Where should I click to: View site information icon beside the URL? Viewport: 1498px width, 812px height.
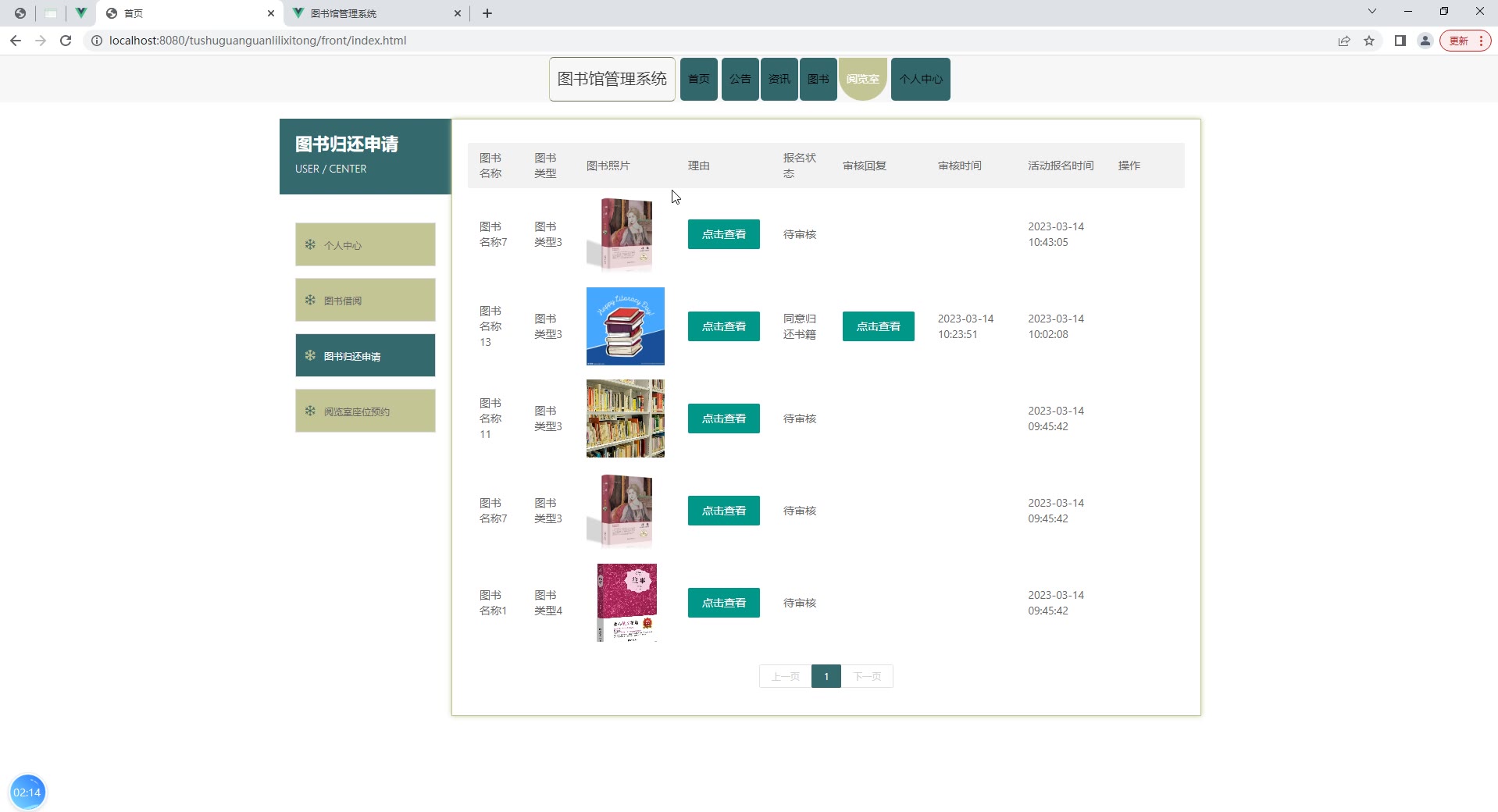97,41
